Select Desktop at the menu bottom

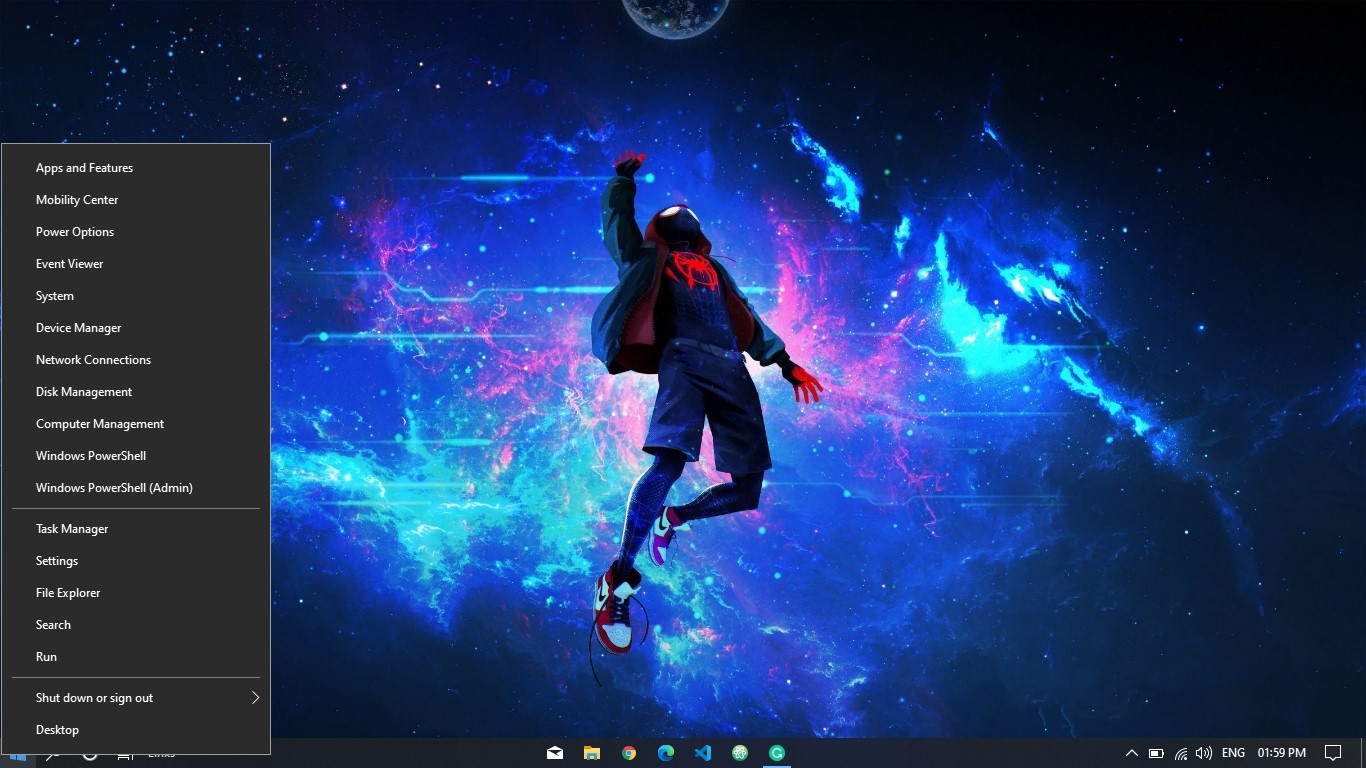click(x=136, y=730)
